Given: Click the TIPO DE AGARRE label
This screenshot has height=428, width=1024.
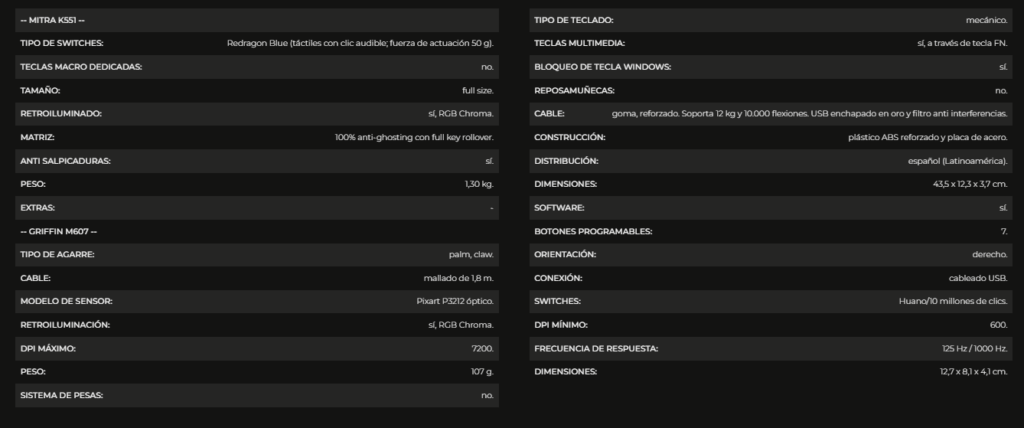Looking at the screenshot, I should click(57, 254).
